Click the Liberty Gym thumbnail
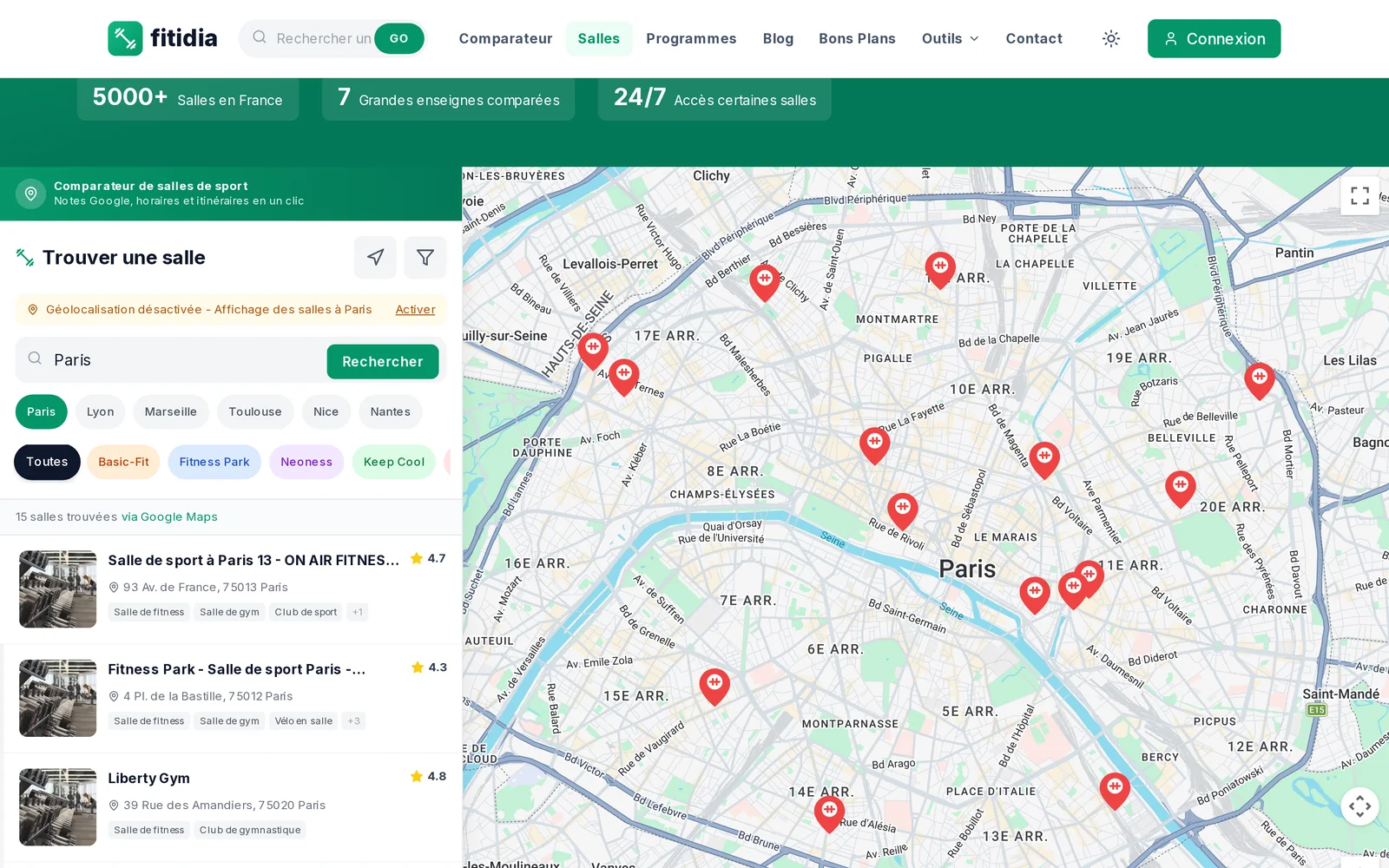The width and height of the screenshot is (1389, 868). point(58,807)
